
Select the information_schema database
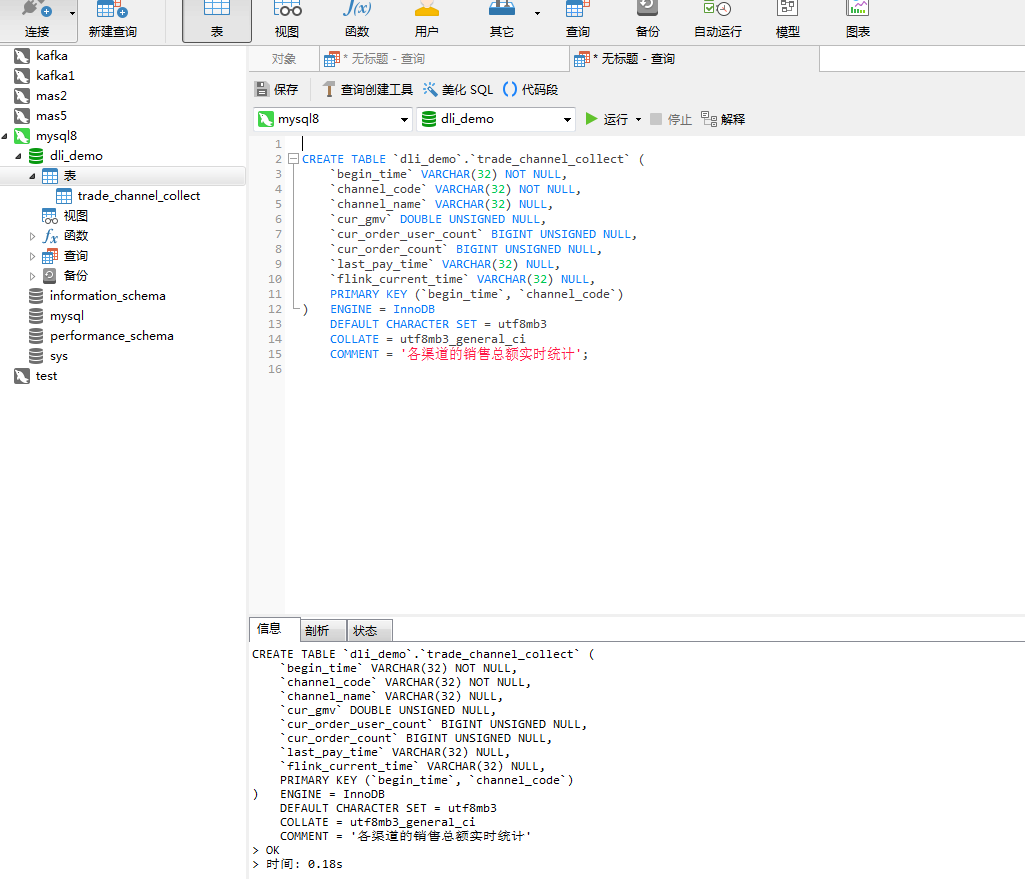[x=107, y=296]
